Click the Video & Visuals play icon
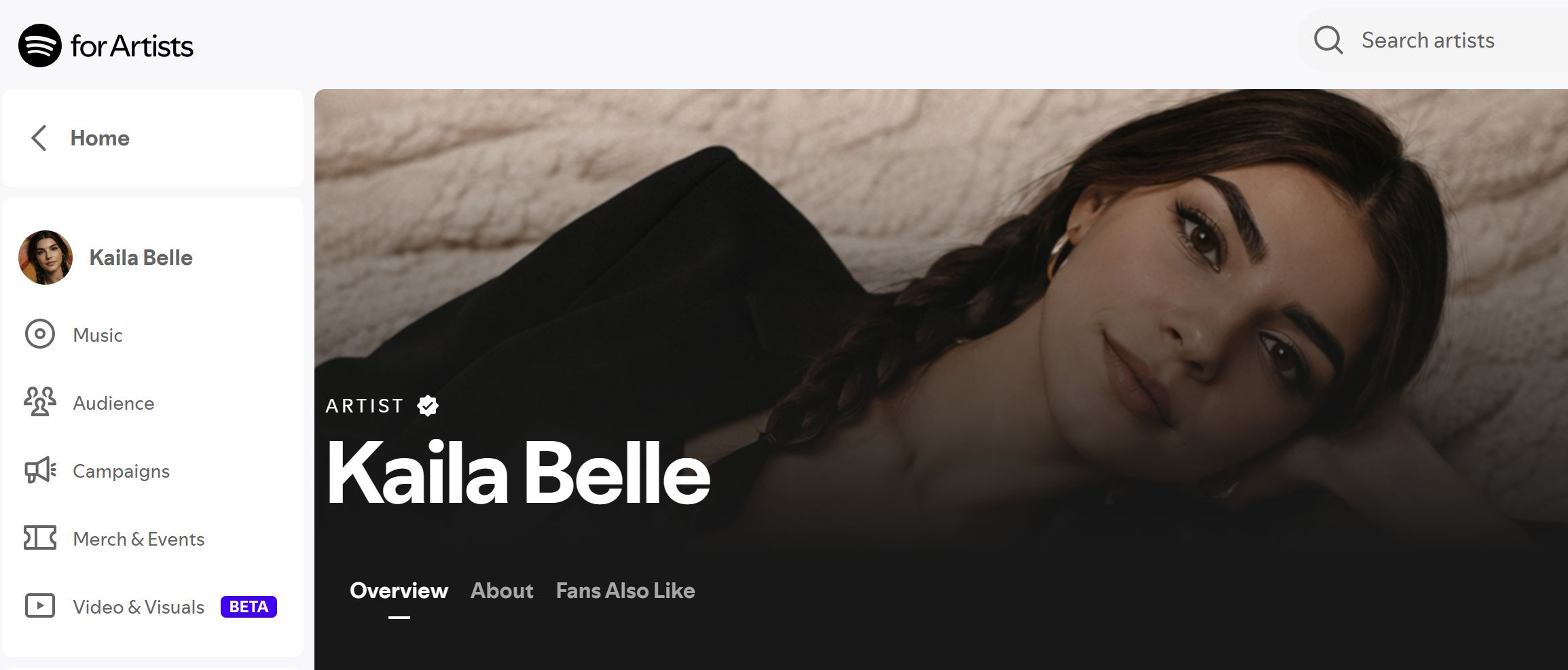Screen dimensions: 1568x670 (40, 605)
